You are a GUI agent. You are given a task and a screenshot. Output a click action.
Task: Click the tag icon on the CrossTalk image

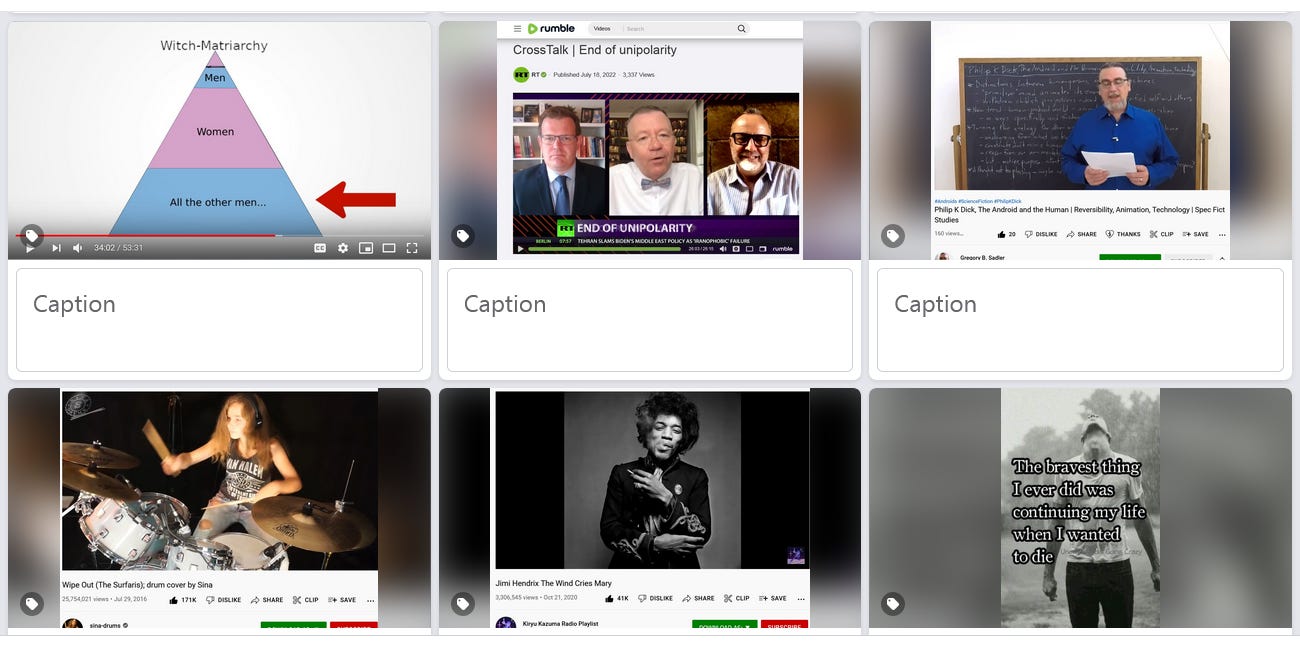[462, 236]
